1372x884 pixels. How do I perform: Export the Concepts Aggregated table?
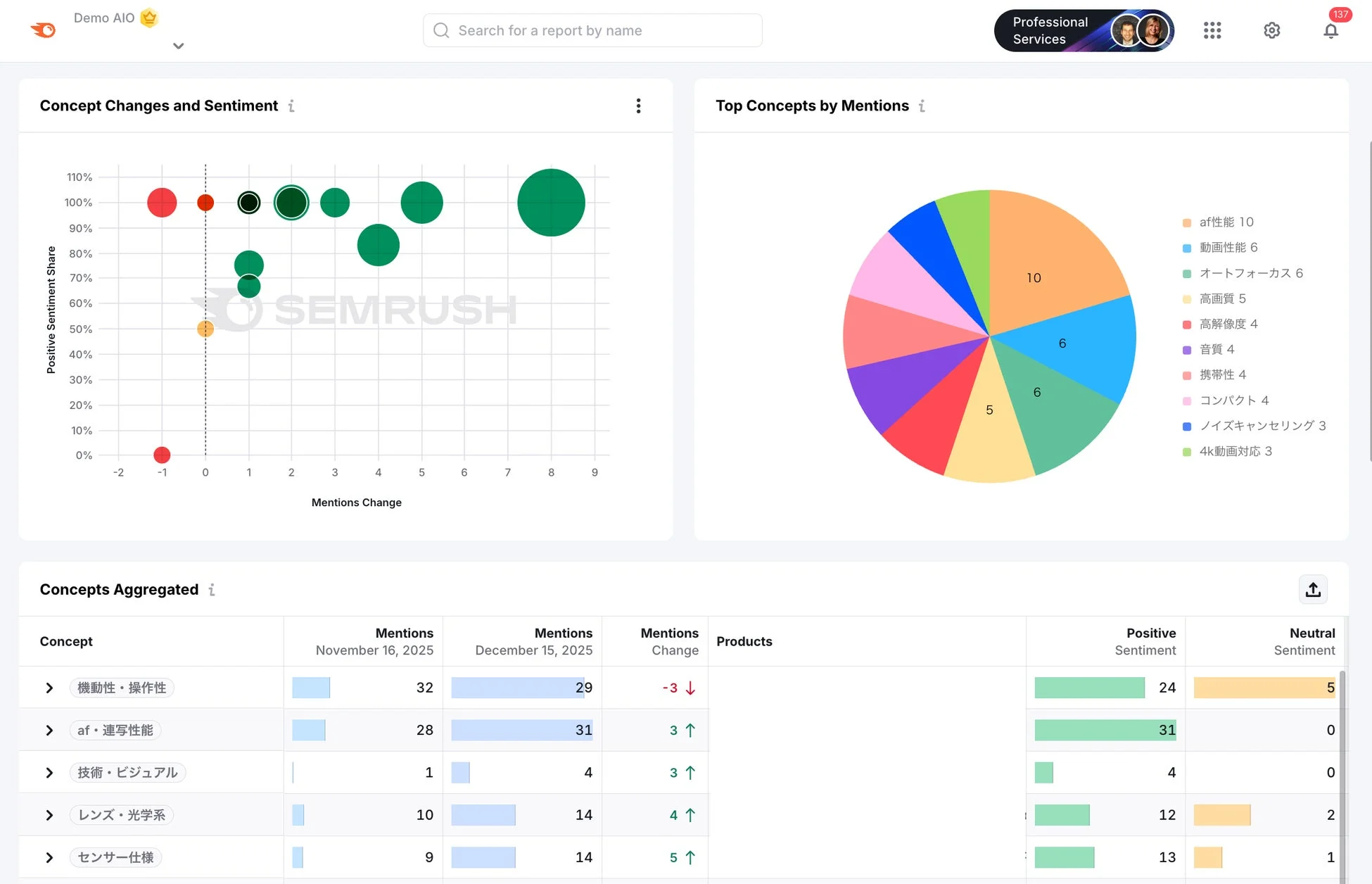point(1312,590)
